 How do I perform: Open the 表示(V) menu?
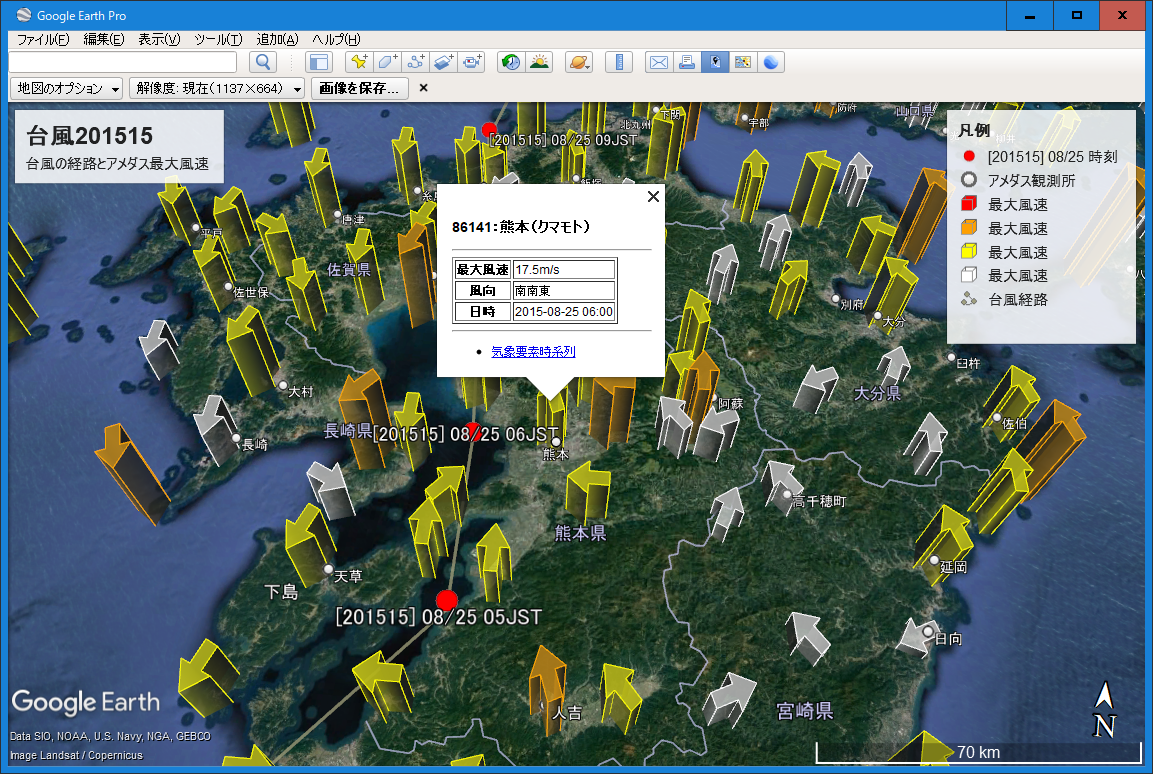159,40
